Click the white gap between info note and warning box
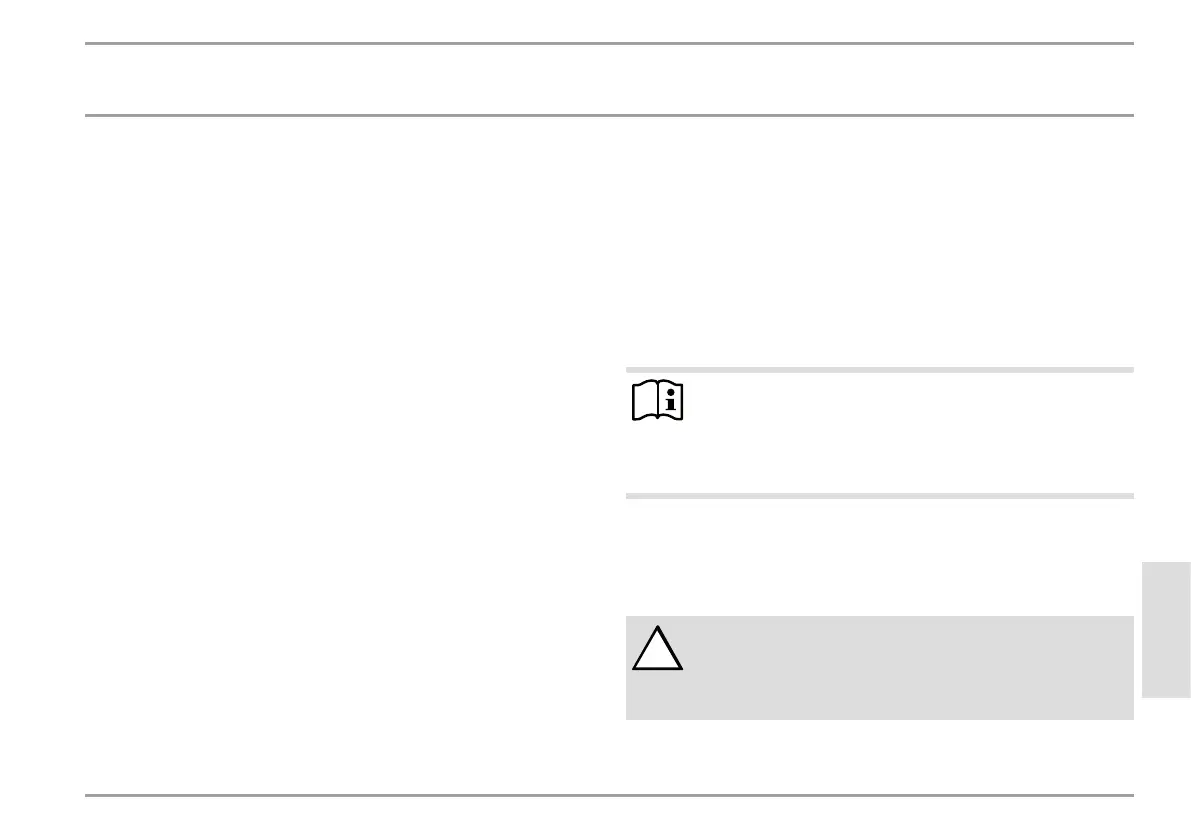Viewport: 1191px width, 839px height. coord(880,557)
